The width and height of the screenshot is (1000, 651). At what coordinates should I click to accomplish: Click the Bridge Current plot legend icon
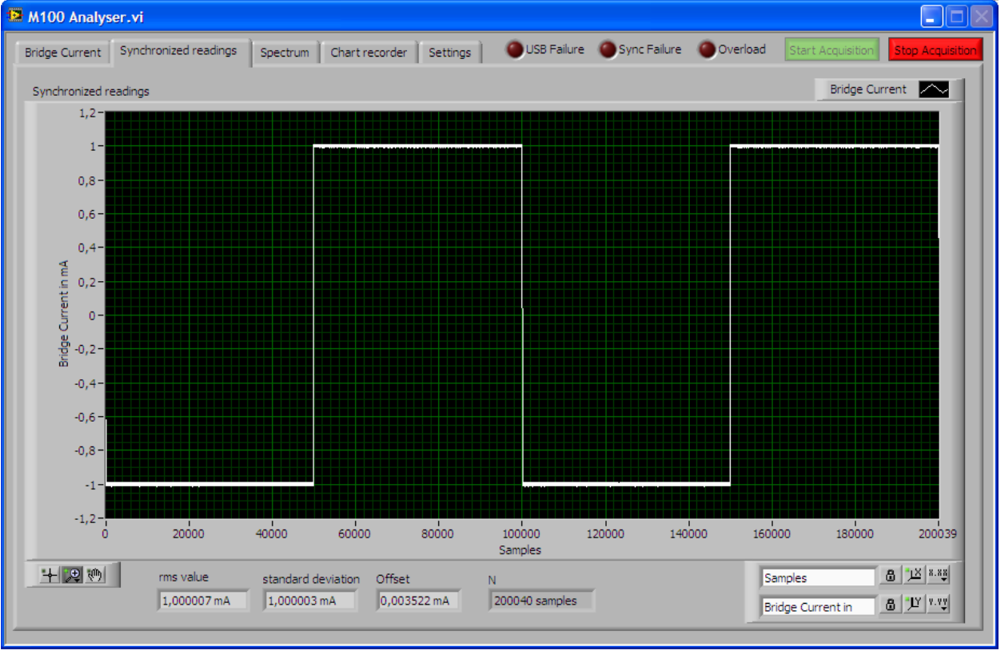(934, 89)
